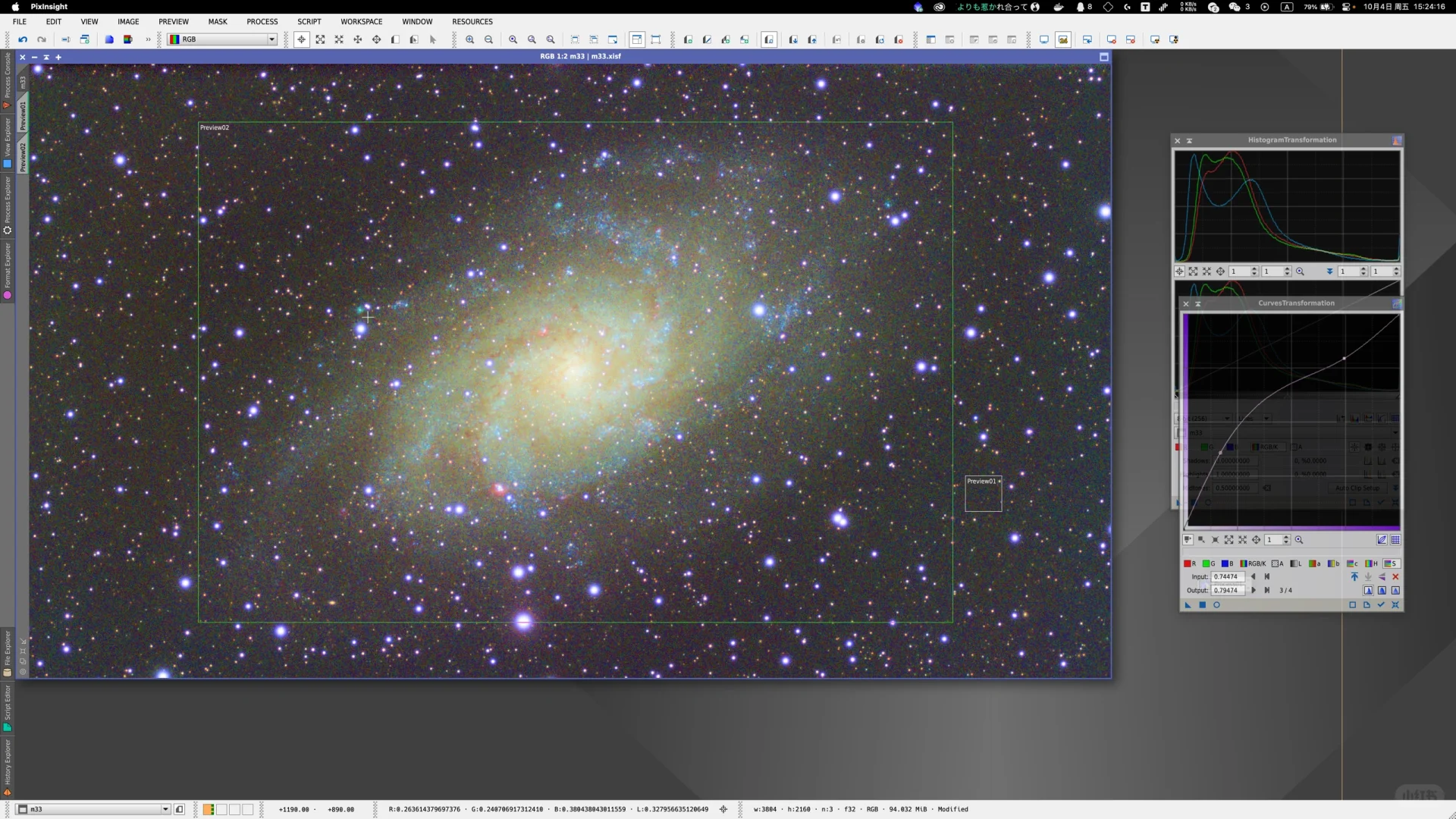
Task: Click the orange readout color swatch in status bar
Action: pos(209,809)
